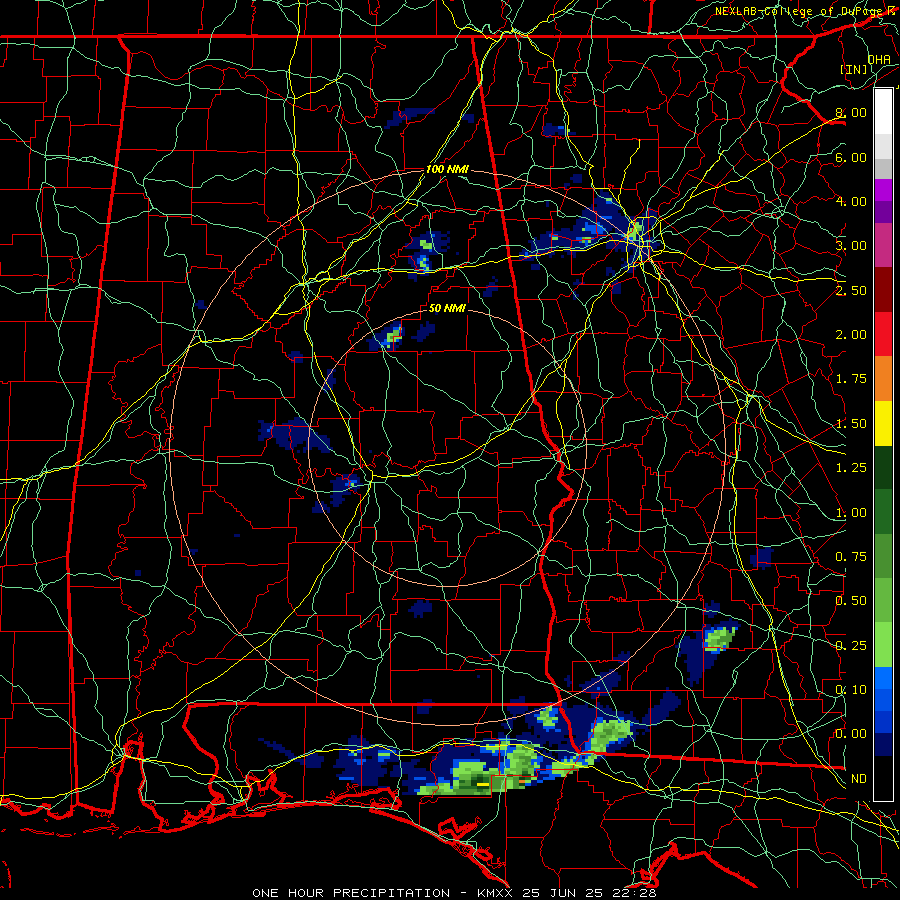
Task: Click the 3.00 legend value
Action: pos(851,246)
